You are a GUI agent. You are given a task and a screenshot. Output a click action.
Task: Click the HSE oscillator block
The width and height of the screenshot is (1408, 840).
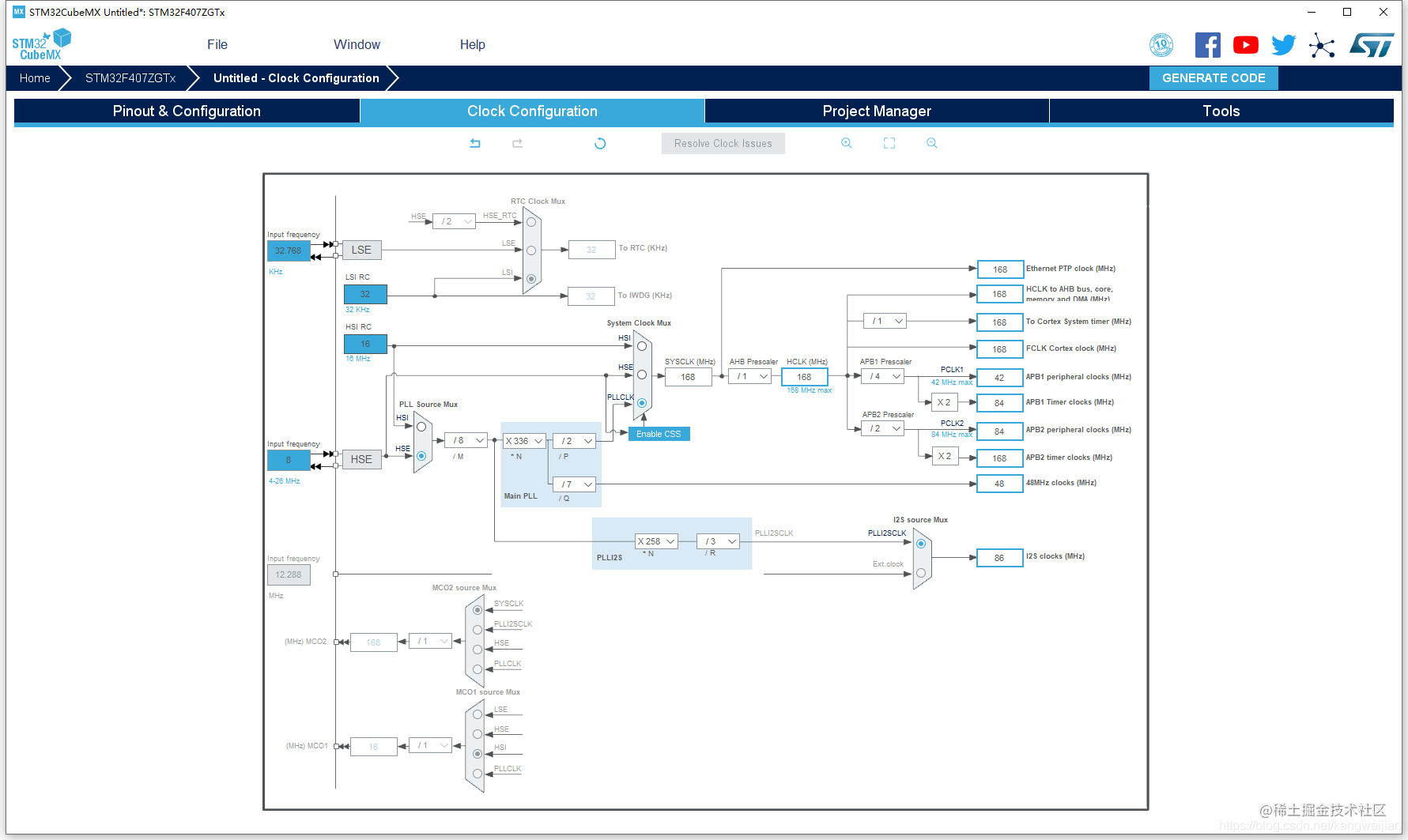coord(362,459)
